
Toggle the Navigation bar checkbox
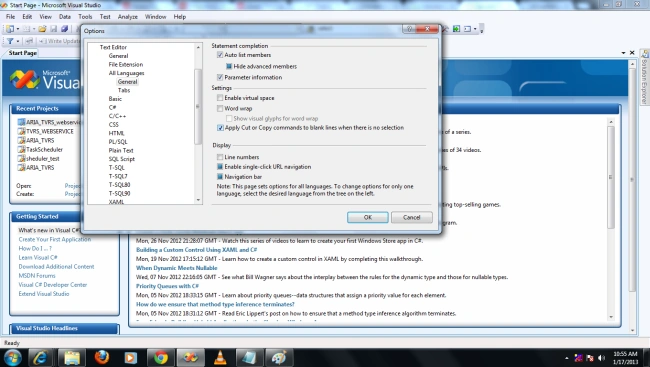click(x=220, y=177)
